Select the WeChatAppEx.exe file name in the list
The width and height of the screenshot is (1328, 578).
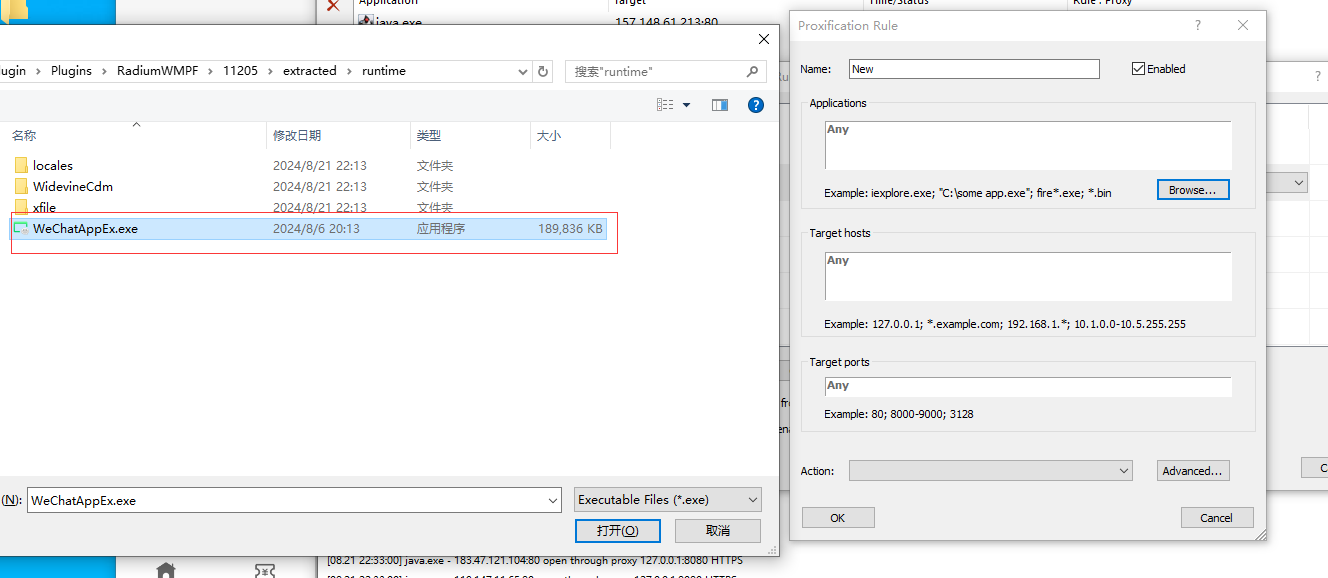click(x=85, y=228)
